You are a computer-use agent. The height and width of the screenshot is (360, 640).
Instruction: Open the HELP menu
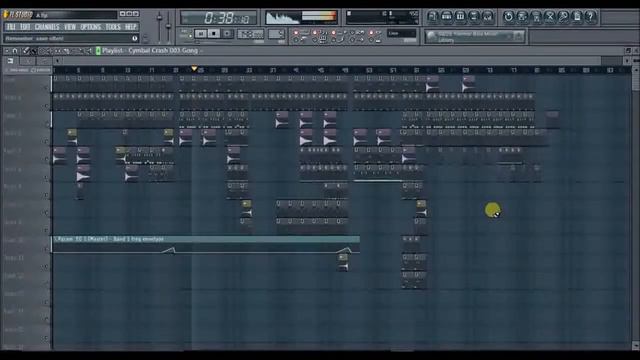(131, 27)
